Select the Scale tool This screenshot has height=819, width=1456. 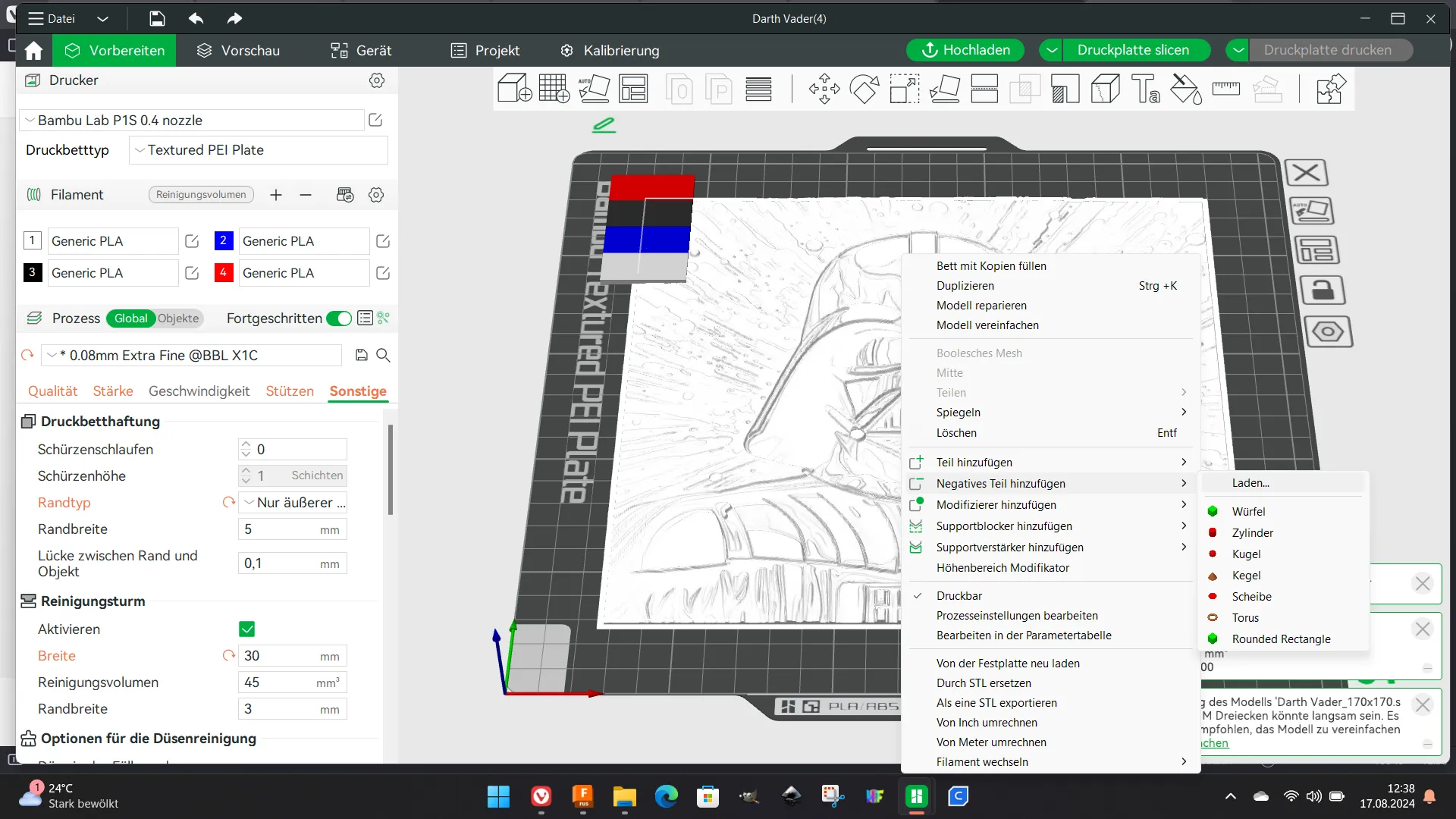pyautogui.click(x=905, y=89)
